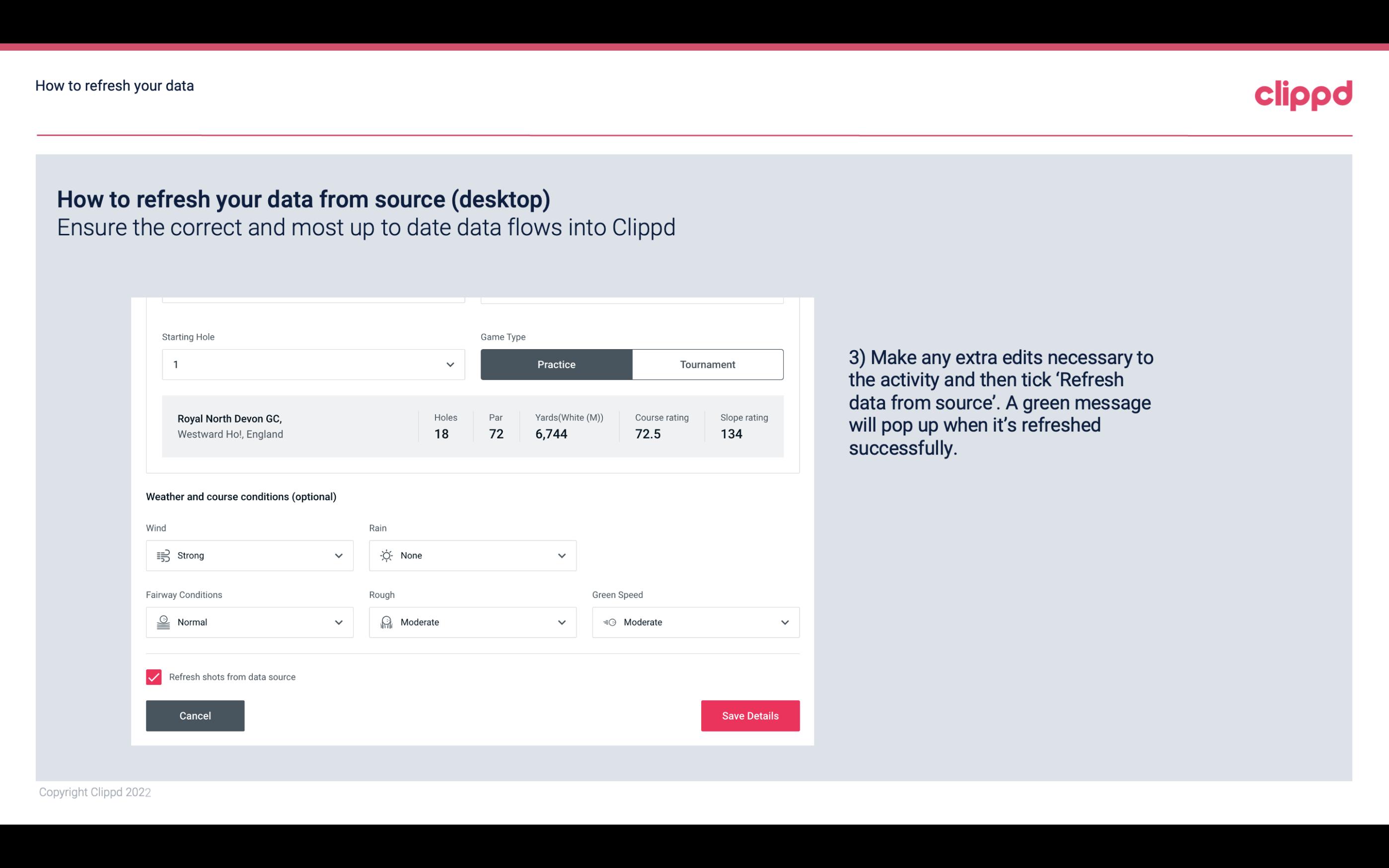Expand the Green Speed dropdown
1389x868 pixels.
pyautogui.click(x=784, y=622)
